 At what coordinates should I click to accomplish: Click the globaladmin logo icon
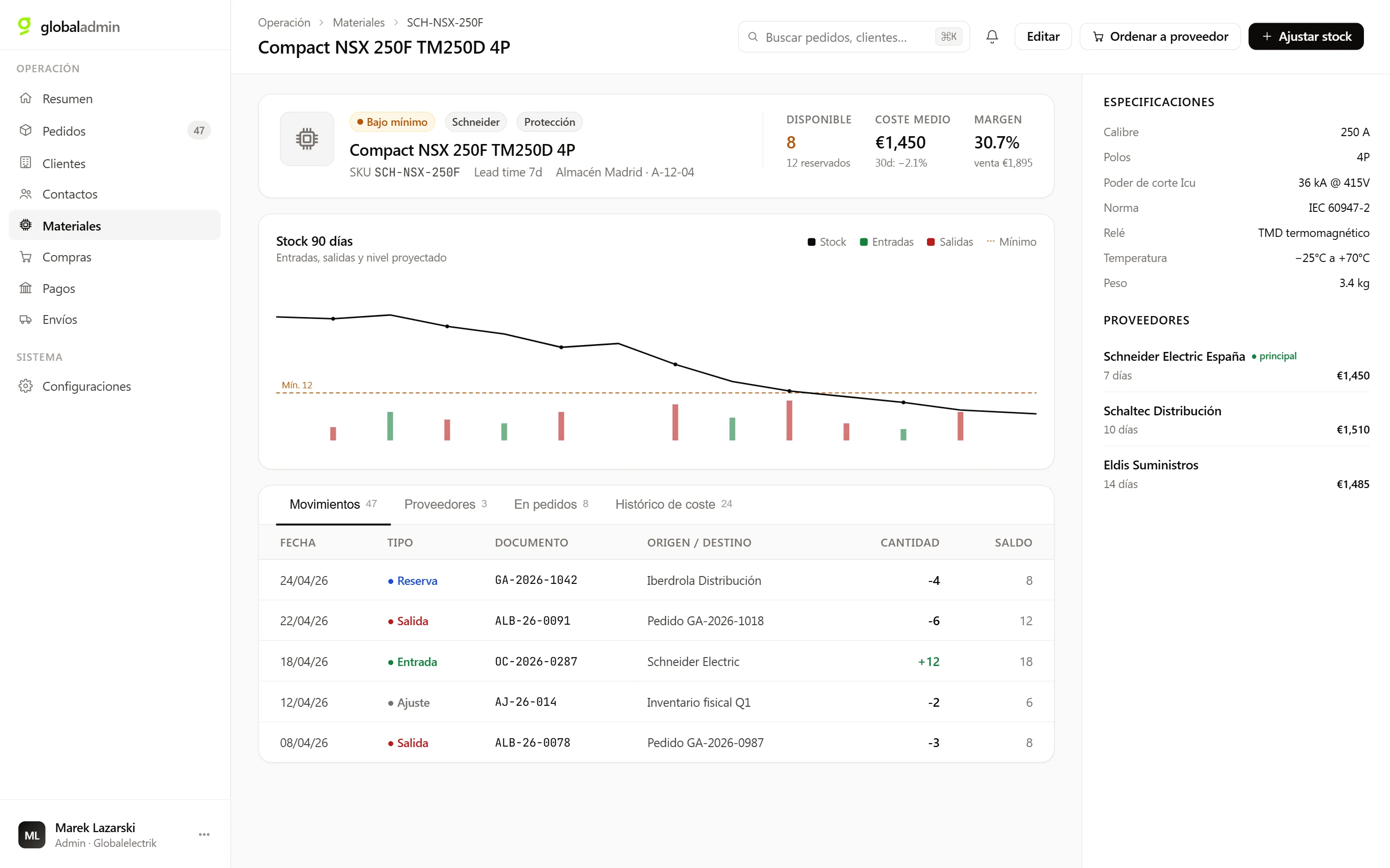pos(24,26)
